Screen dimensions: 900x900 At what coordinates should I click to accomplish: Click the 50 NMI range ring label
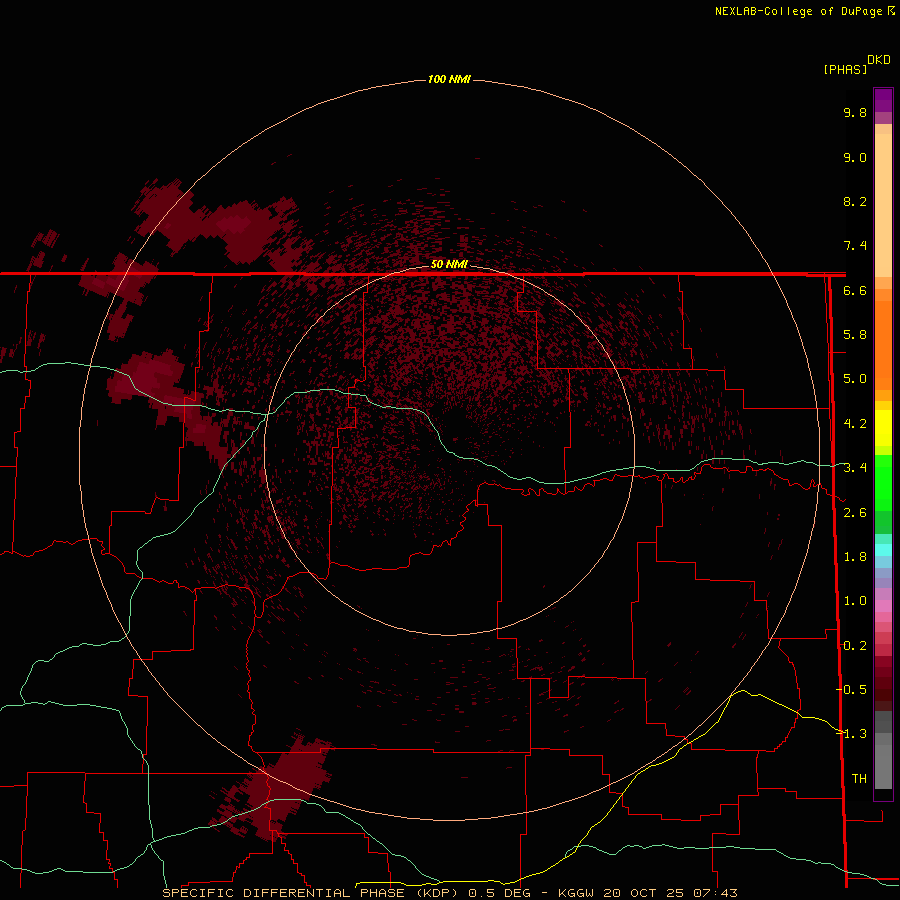pyautogui.click(x=449, y=264)
